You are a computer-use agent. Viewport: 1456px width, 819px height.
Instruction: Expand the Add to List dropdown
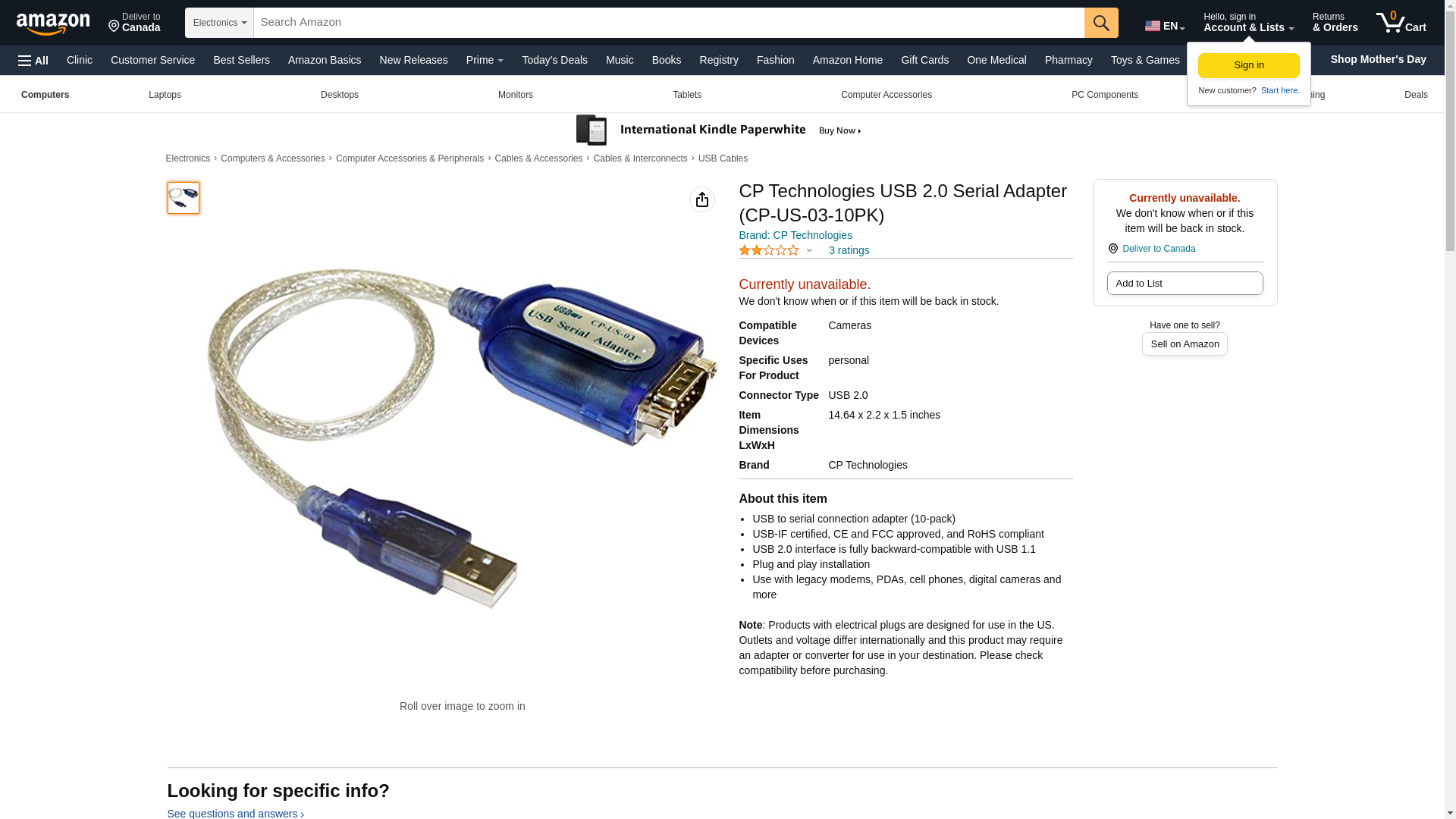pyautogui.click(x=1185, y=284)
